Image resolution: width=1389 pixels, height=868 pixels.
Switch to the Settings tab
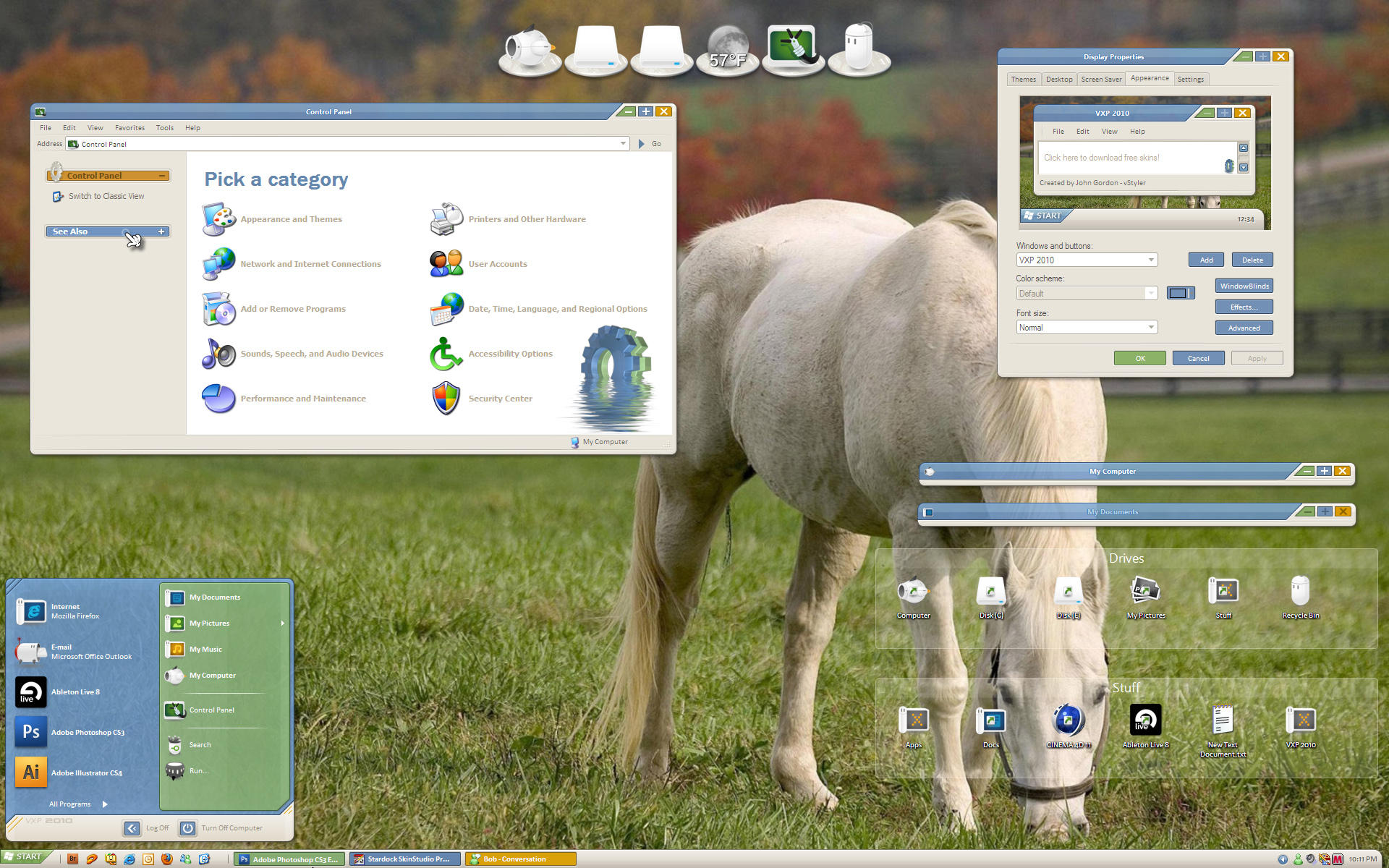(x=1190, y=80)
